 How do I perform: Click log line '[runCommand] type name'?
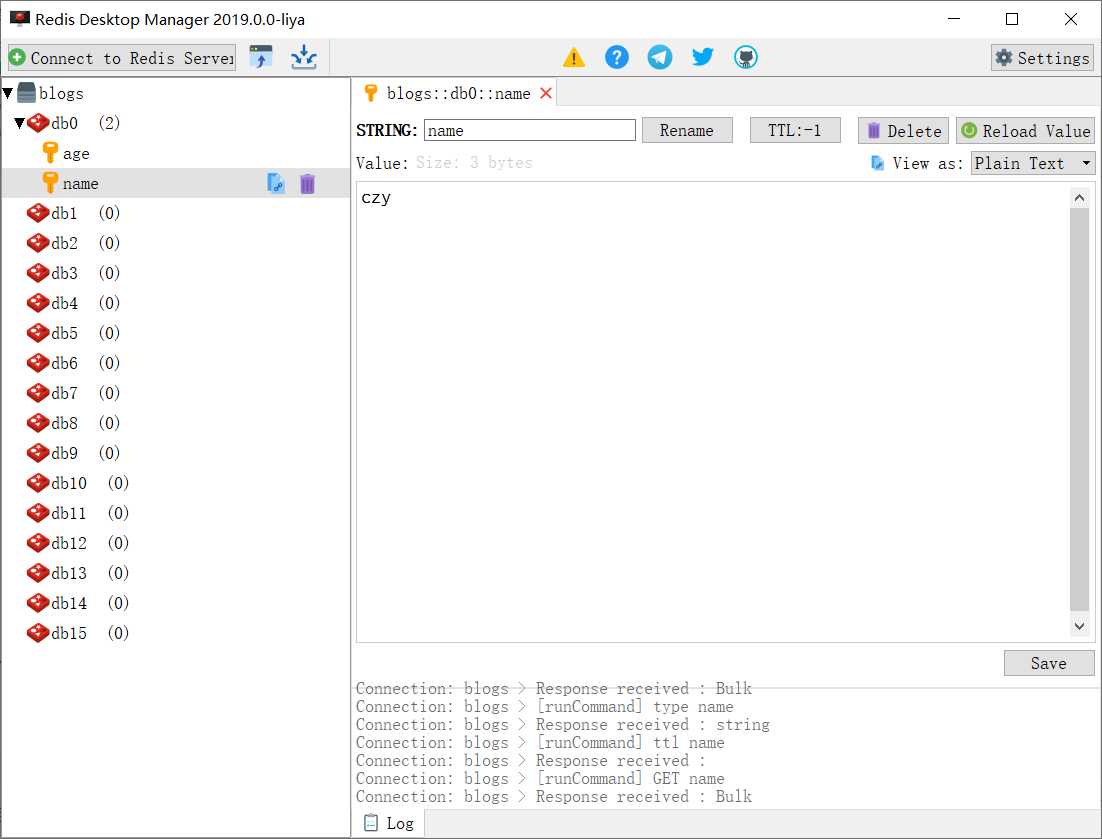coord(545,707)
